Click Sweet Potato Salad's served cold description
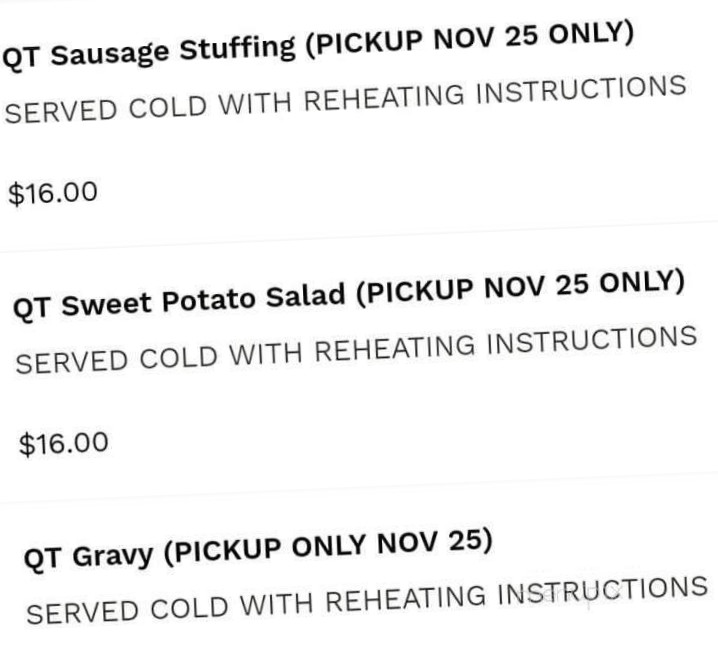This screenshot has width=718, height=667. [356, 350]
